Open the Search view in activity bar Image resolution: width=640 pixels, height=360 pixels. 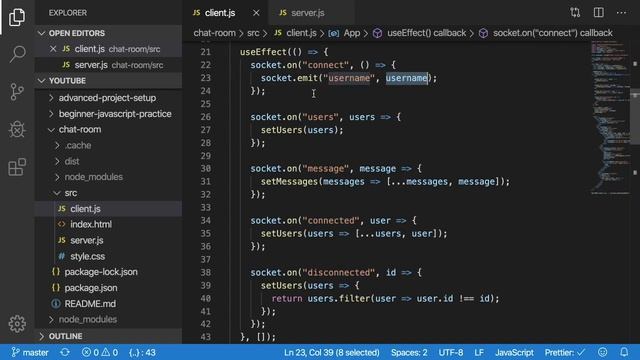[x=17, y=54]
